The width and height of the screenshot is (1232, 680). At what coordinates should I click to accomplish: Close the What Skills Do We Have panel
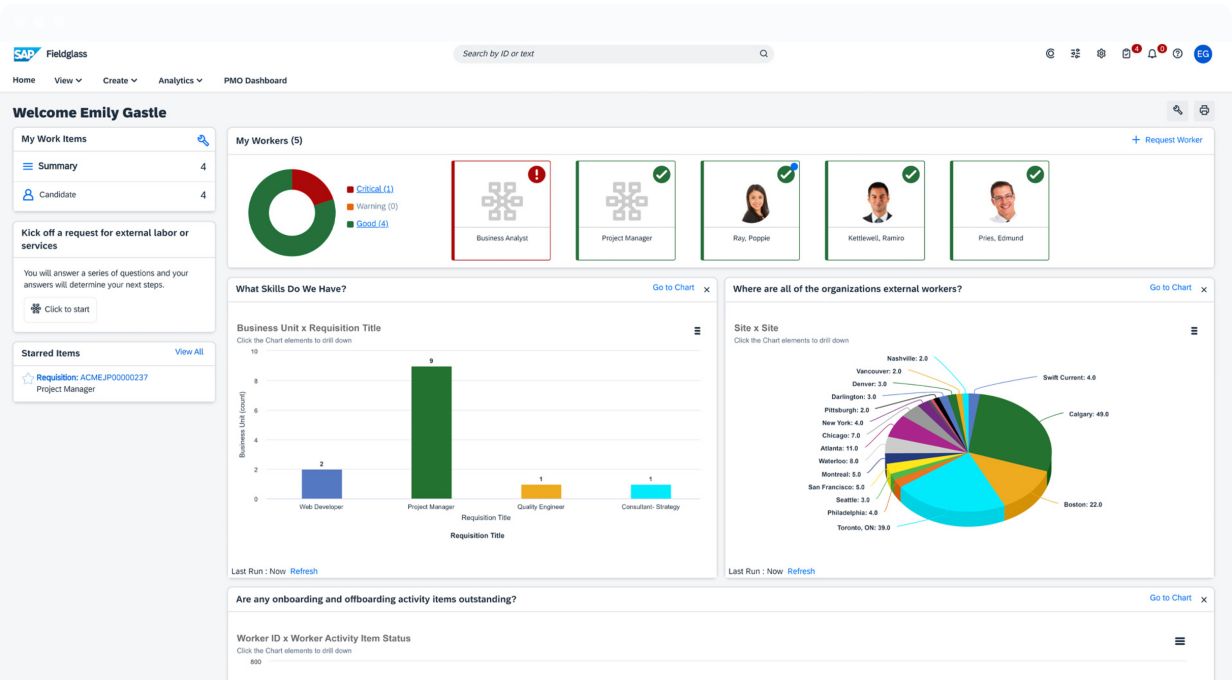707,290
